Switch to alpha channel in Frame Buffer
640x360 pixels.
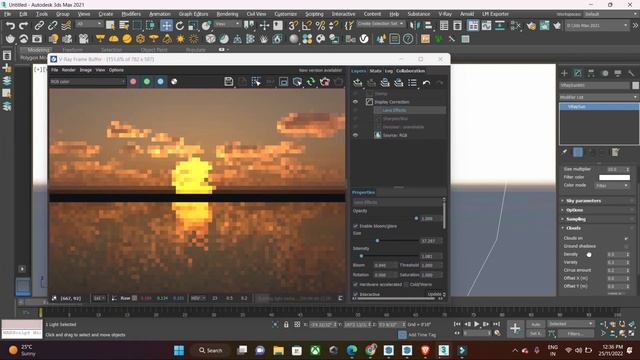(x=174, y=82)
